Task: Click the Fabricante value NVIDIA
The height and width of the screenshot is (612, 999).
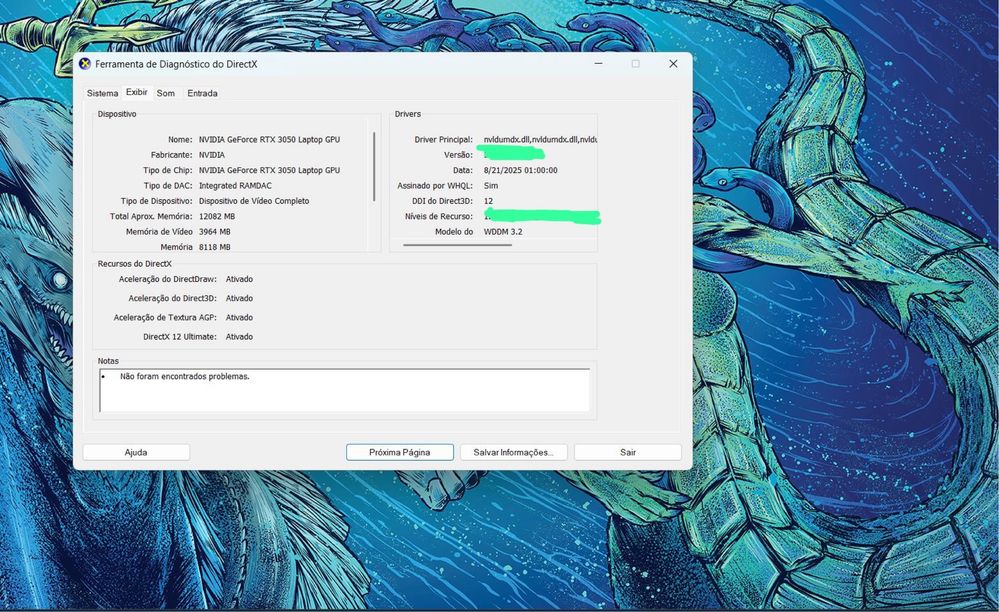Action: [212, 155]
